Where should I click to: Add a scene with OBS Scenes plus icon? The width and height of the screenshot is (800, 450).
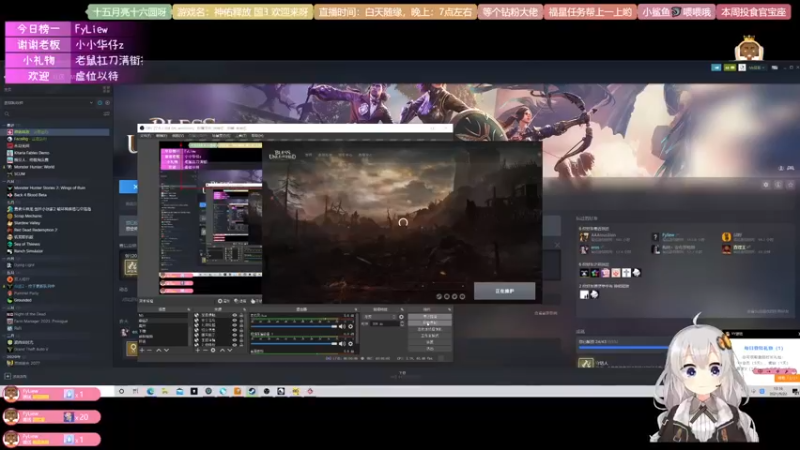coord(142,350)
